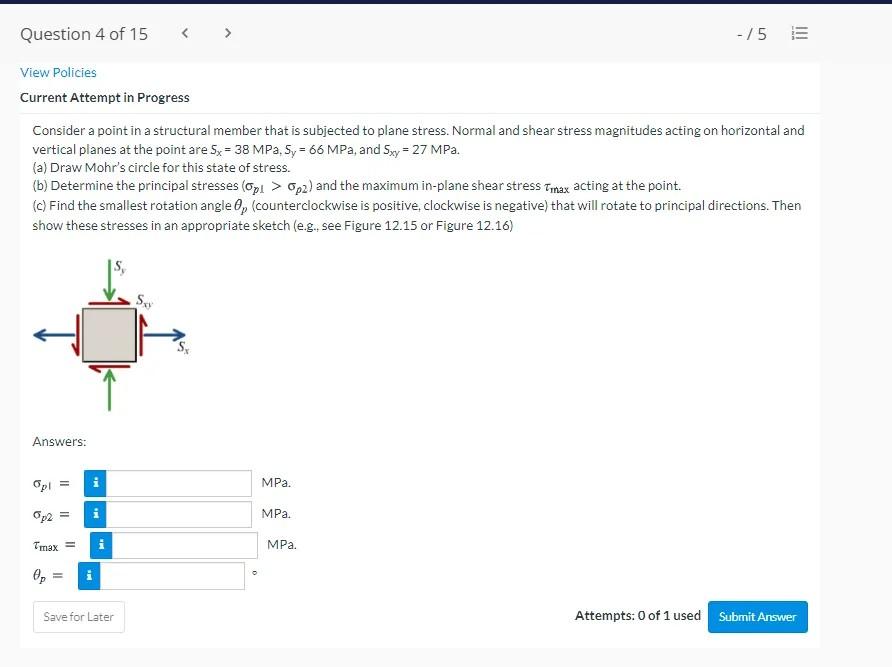
Task: Open the info icon next to the θp field
Action: coord(88,576)
